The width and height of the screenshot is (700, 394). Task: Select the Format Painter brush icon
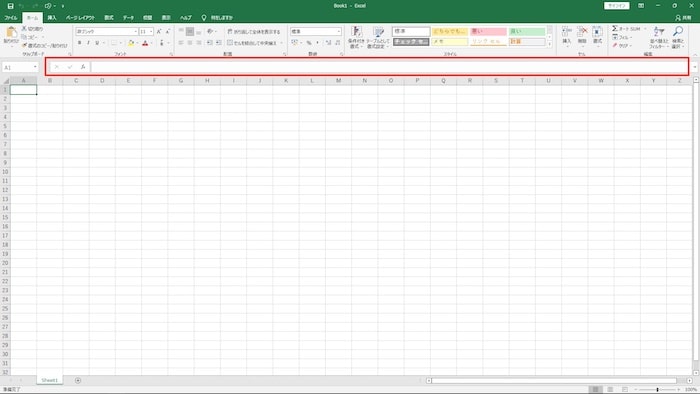[24, 46]
